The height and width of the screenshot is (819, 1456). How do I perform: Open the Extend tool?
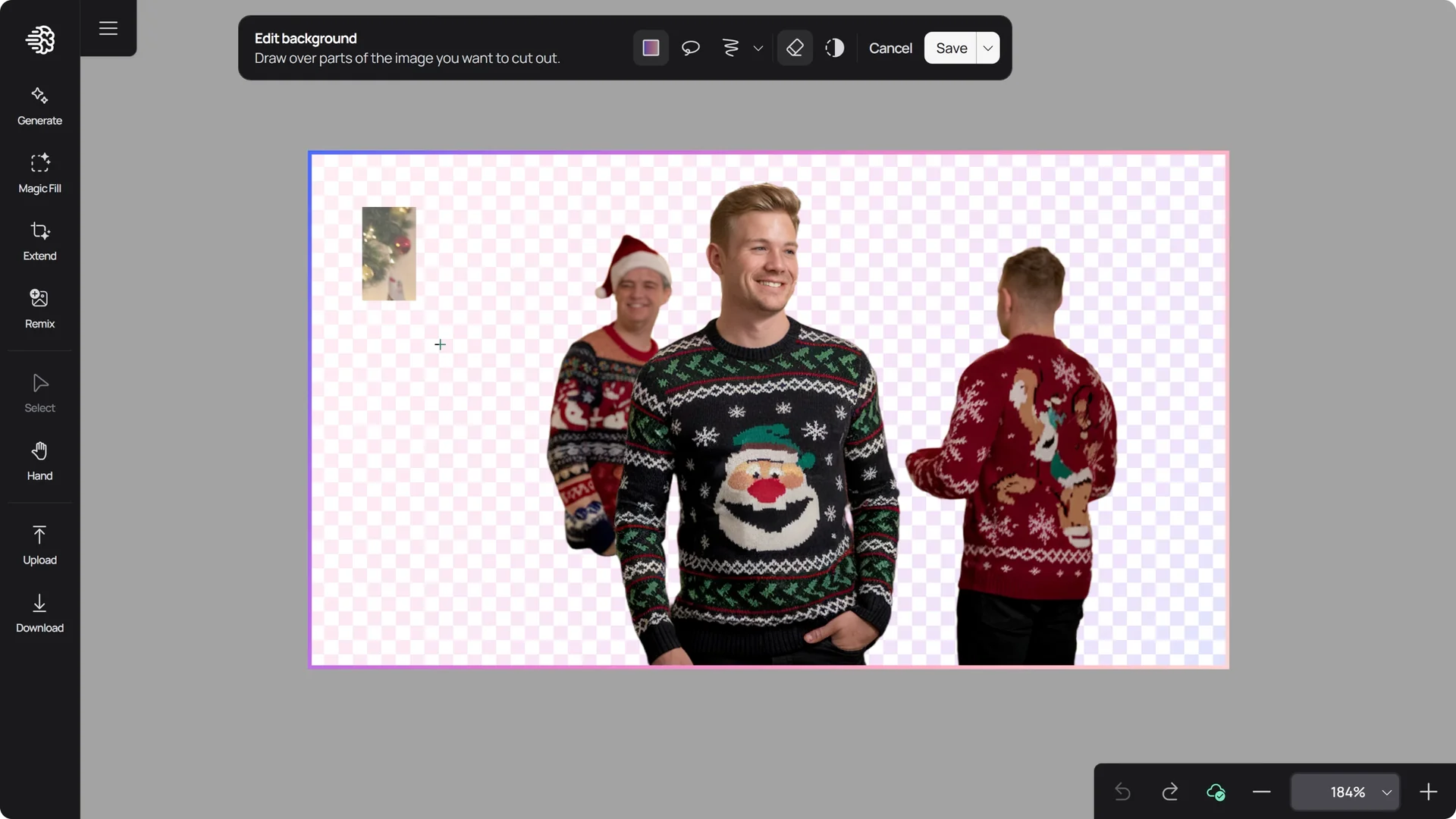point(39,240)
